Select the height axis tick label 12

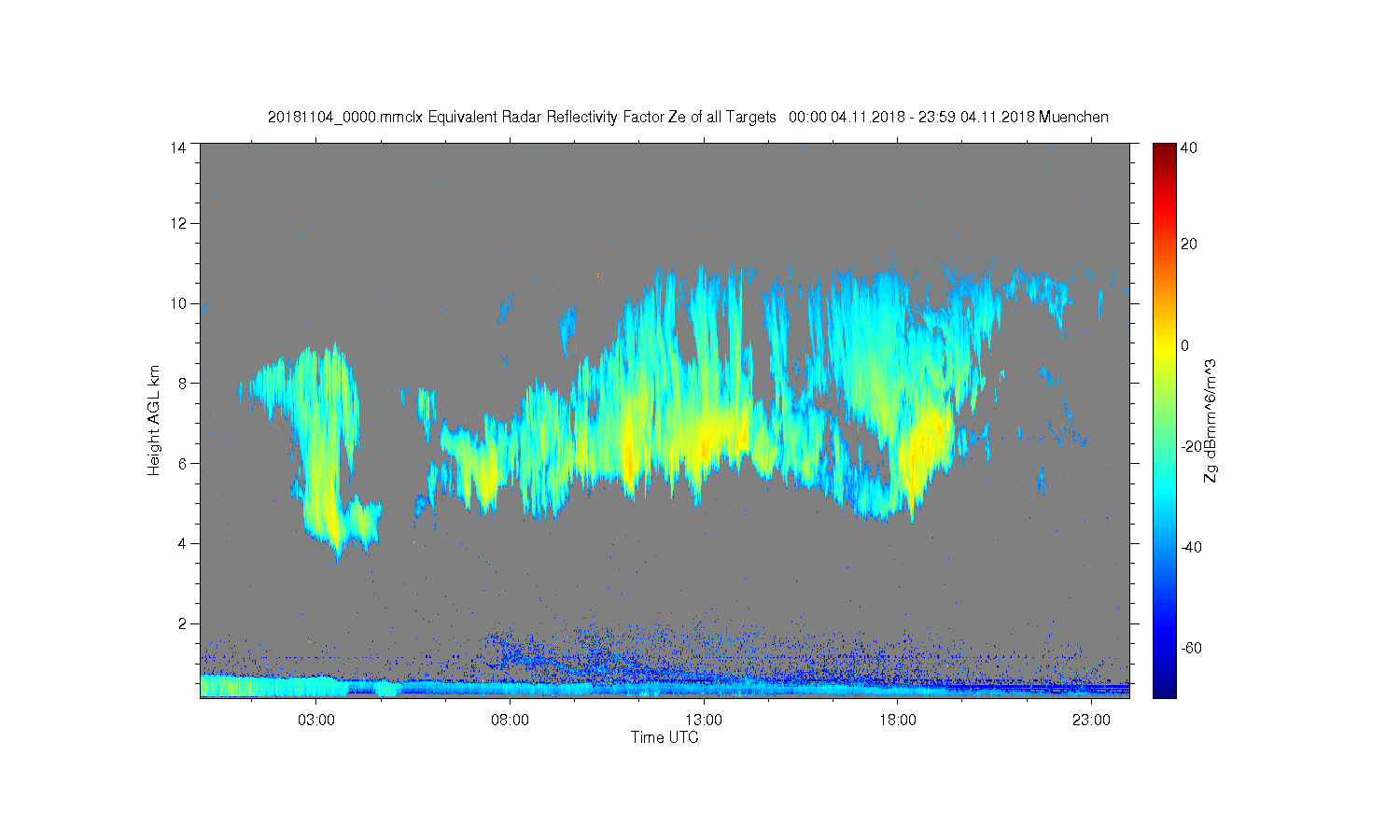pyautogui.click(x=177, y=223)
